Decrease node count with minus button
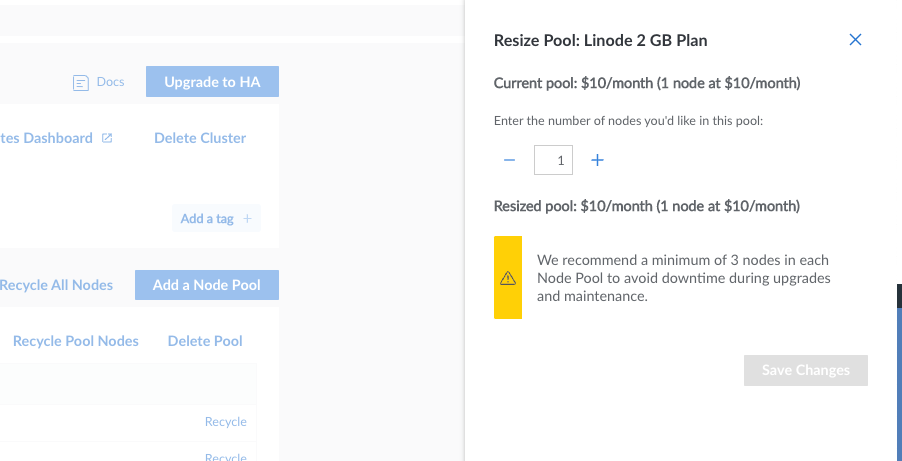The image size is (902, 461). click(x=509, y=160)
